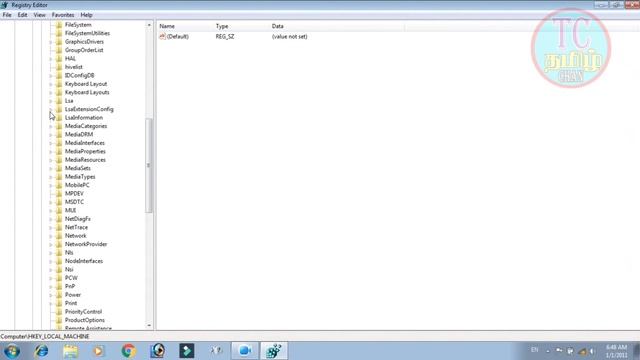Open the File menu

7,15
